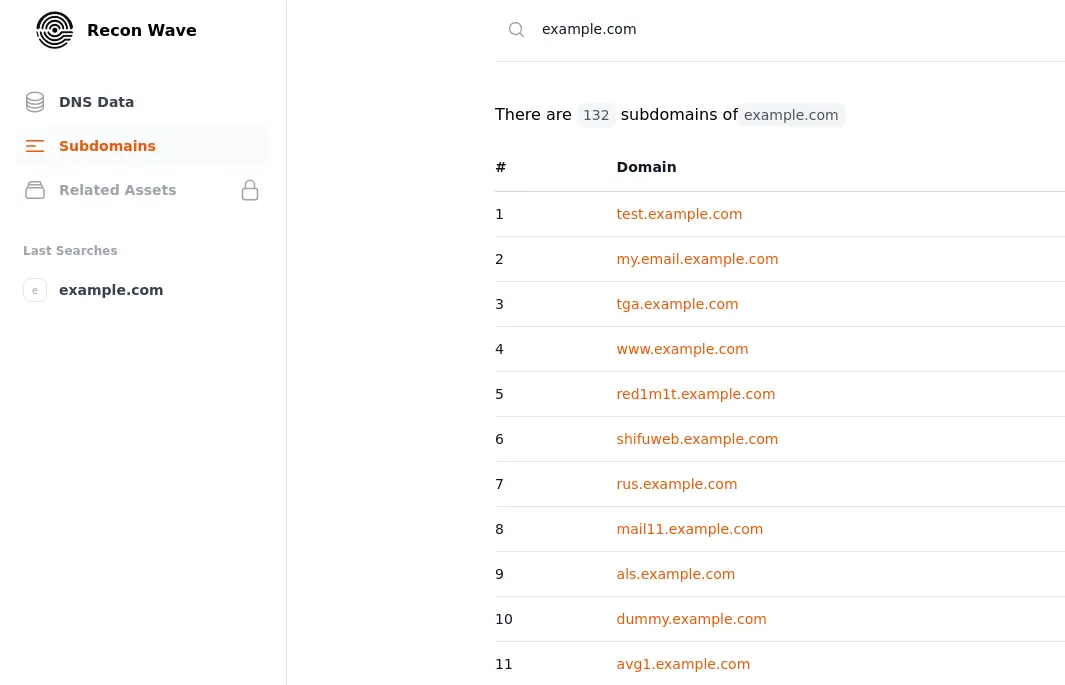The height and width of the screenshot is (685, 1065).
Task: Open DNS Data database icon
Action: click(35, 102)
